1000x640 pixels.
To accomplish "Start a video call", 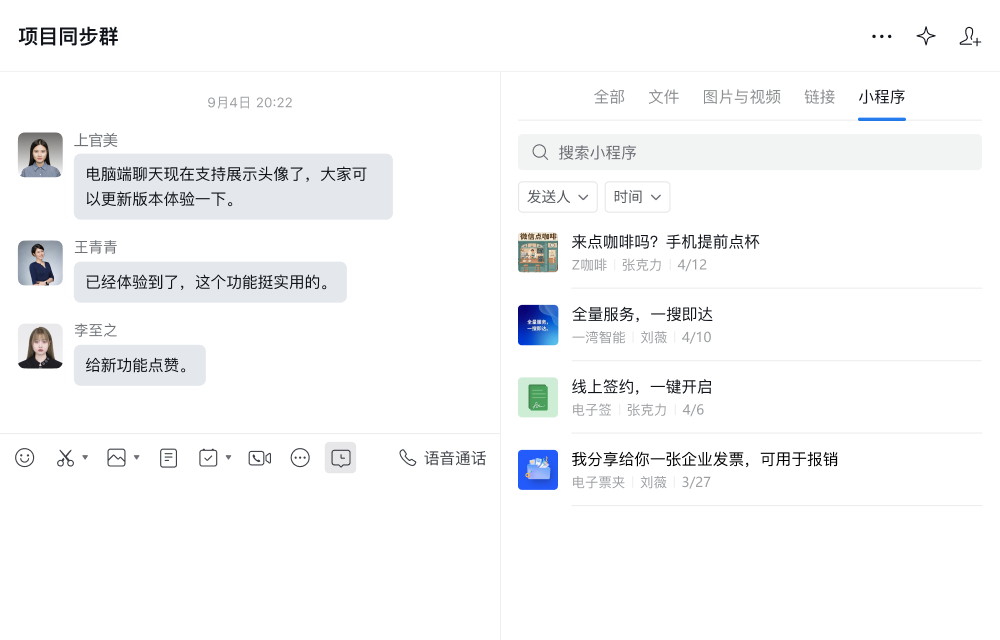I will click(x=260, y=458).
